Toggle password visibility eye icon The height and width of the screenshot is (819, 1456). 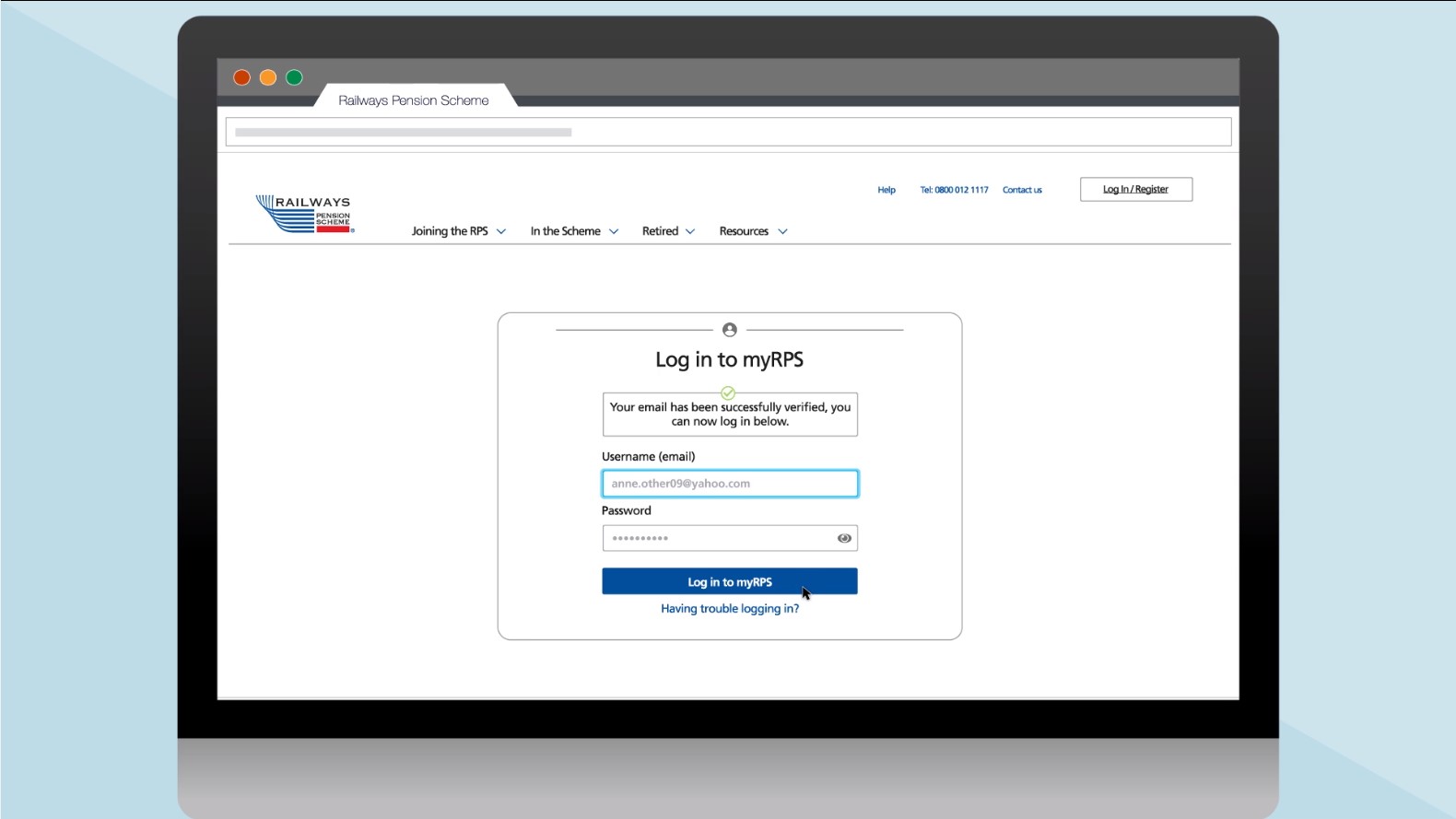click(x=844, y=538)
